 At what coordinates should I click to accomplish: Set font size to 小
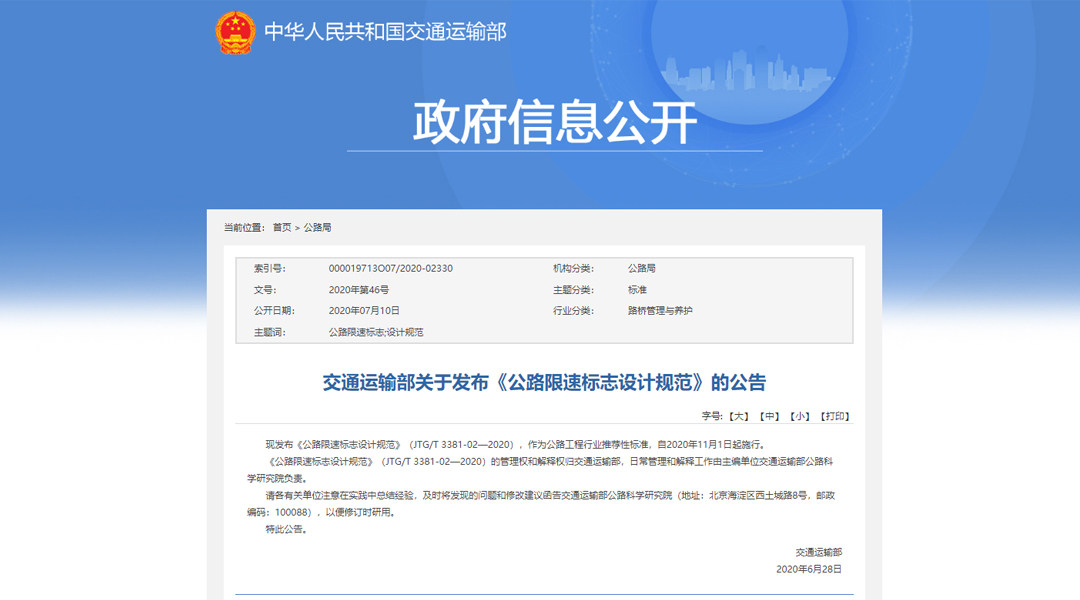(799, 416)
